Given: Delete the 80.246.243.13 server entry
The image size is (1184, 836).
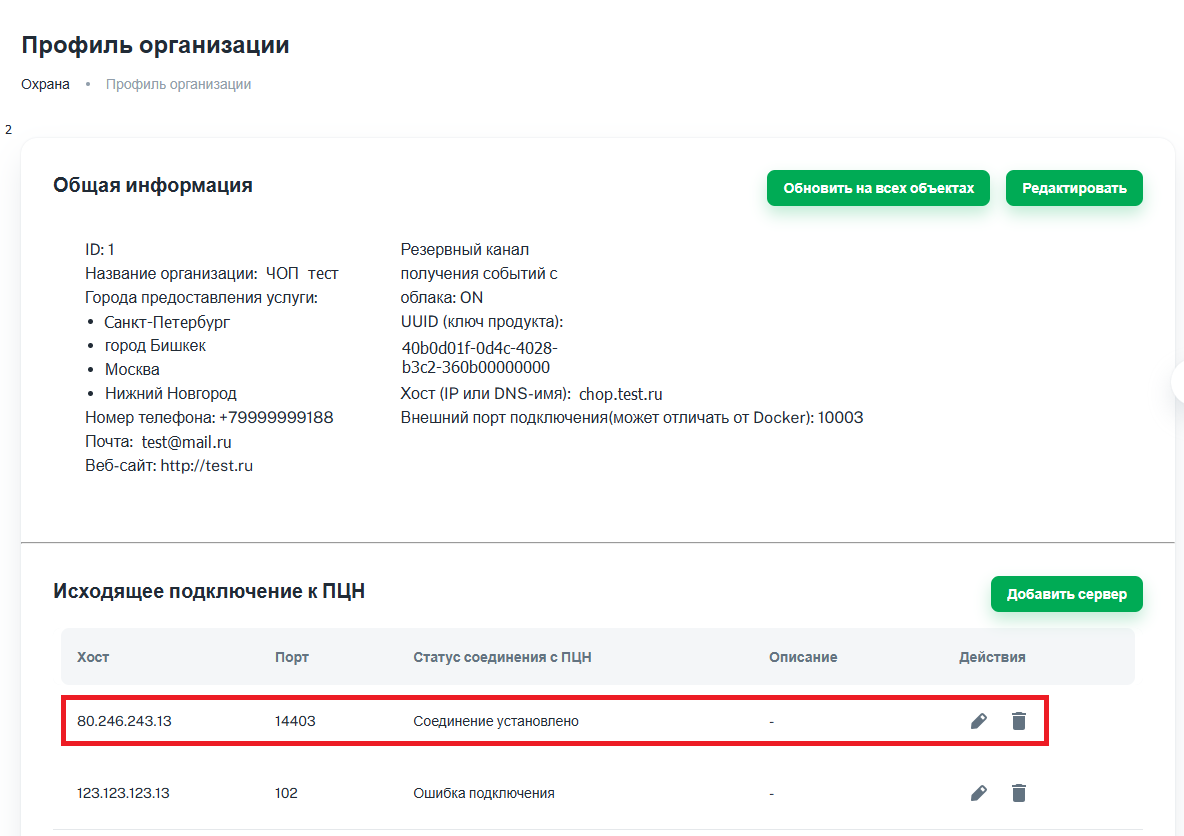Looking at the screenshot, I should 1018,721.
